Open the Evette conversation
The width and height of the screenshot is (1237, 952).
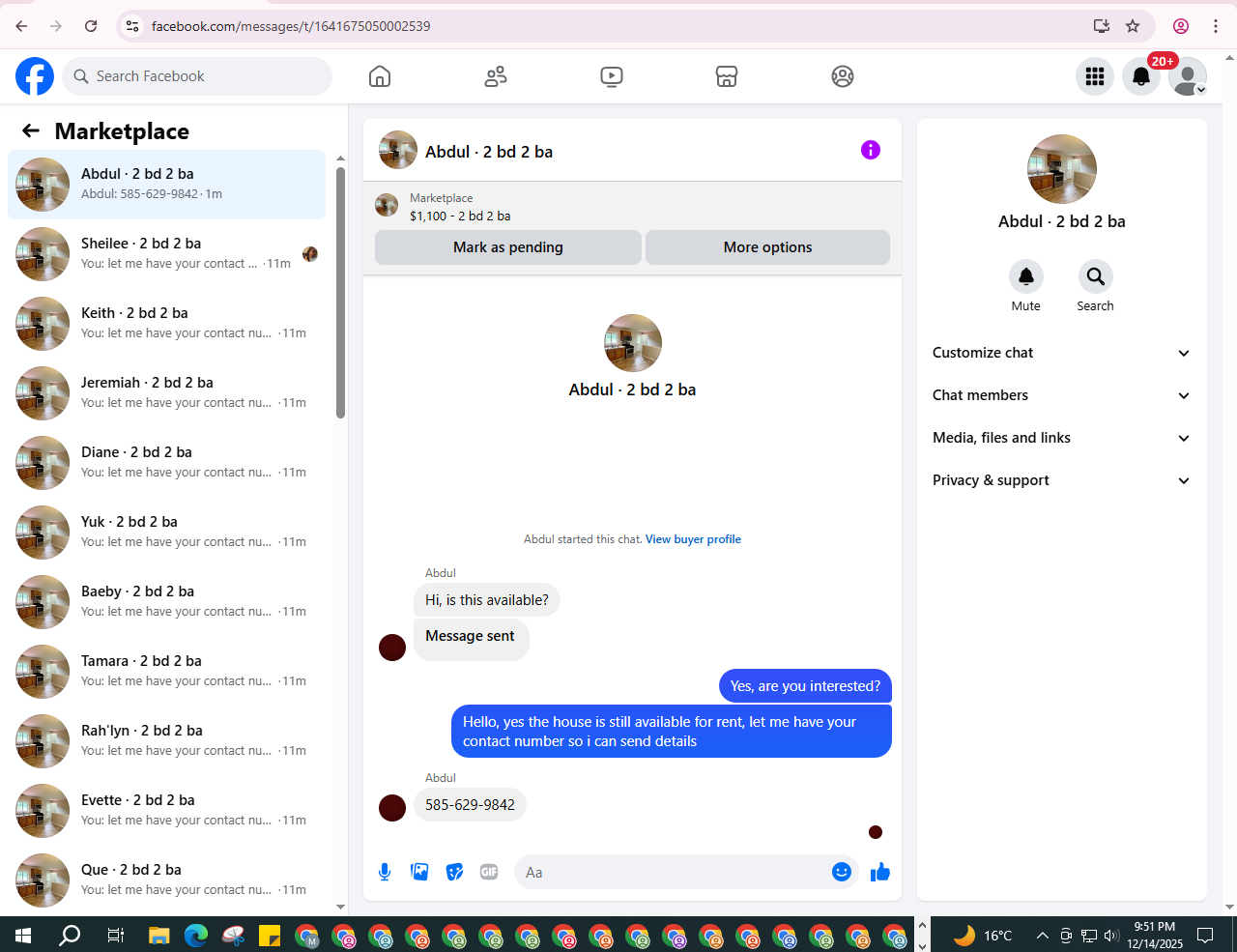click(x=167, y=811)
